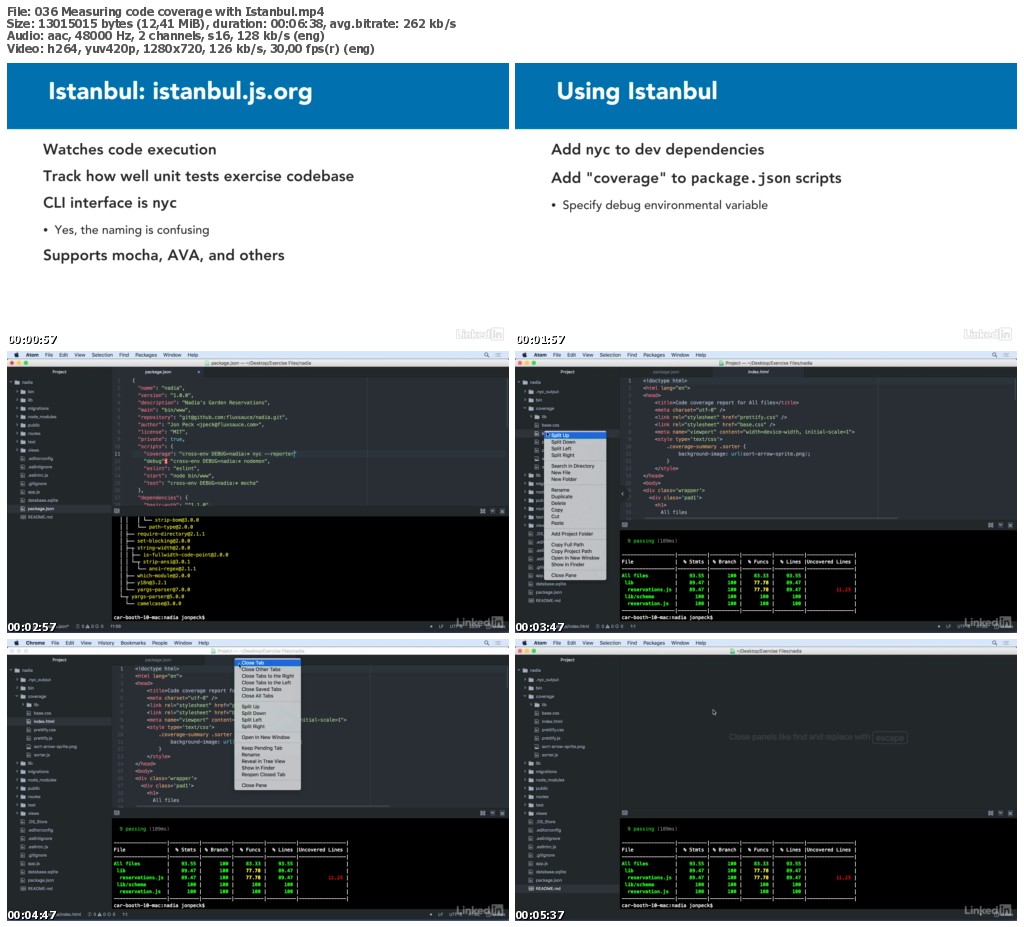Click the sort-arrow-sprite.png image icon in 00:04:47 frame

[x=29, y=746]
